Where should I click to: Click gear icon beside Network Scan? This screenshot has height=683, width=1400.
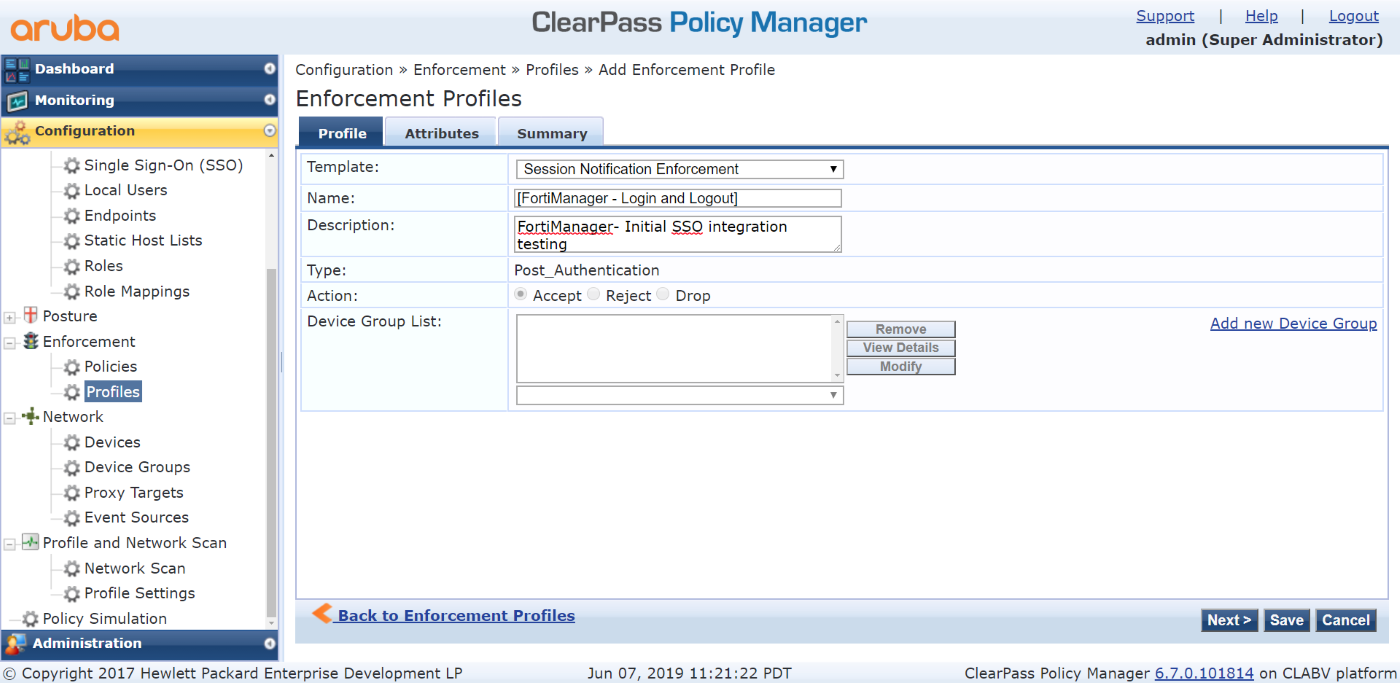click(72, 569)
